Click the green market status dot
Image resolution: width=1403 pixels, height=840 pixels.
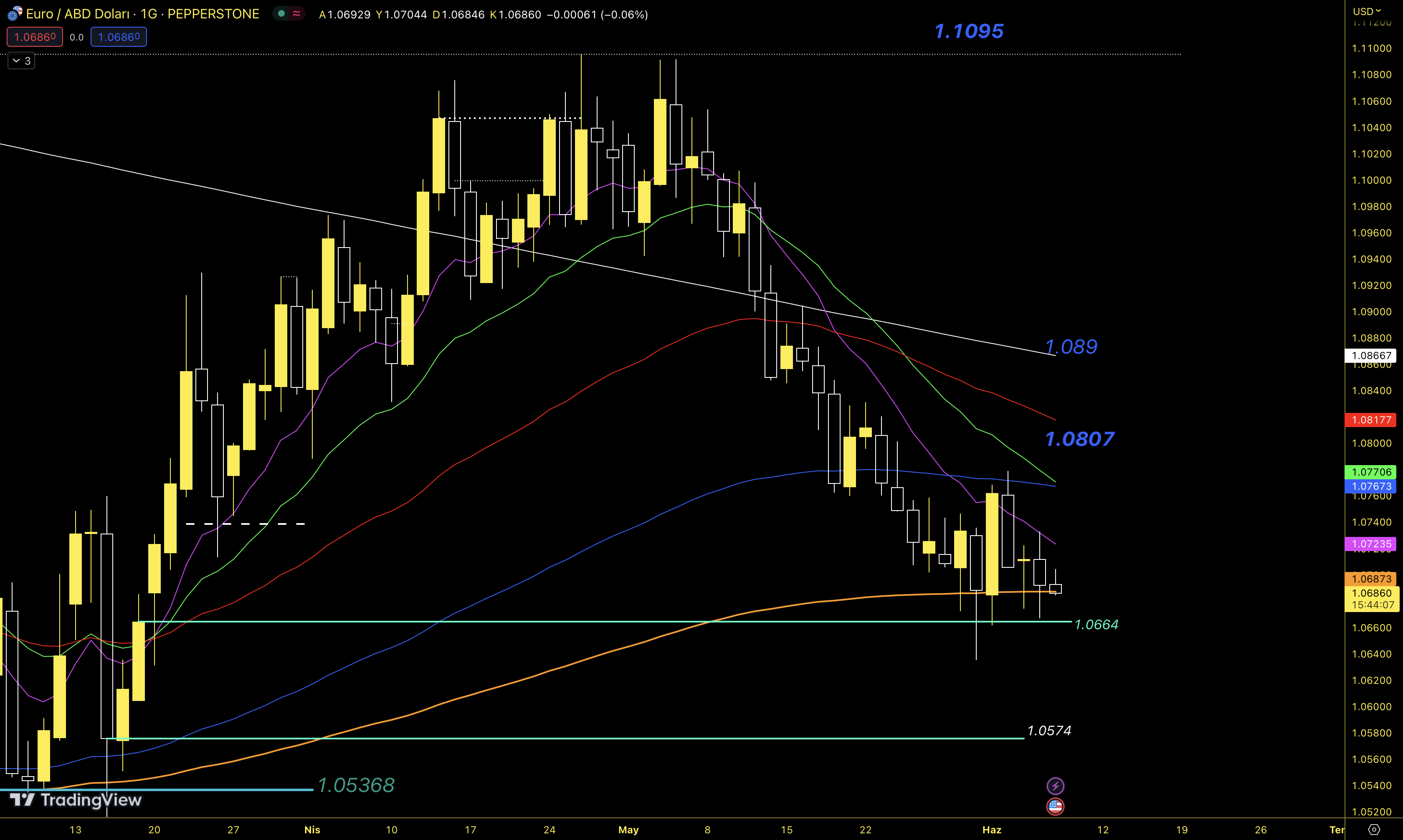(281, 14)
